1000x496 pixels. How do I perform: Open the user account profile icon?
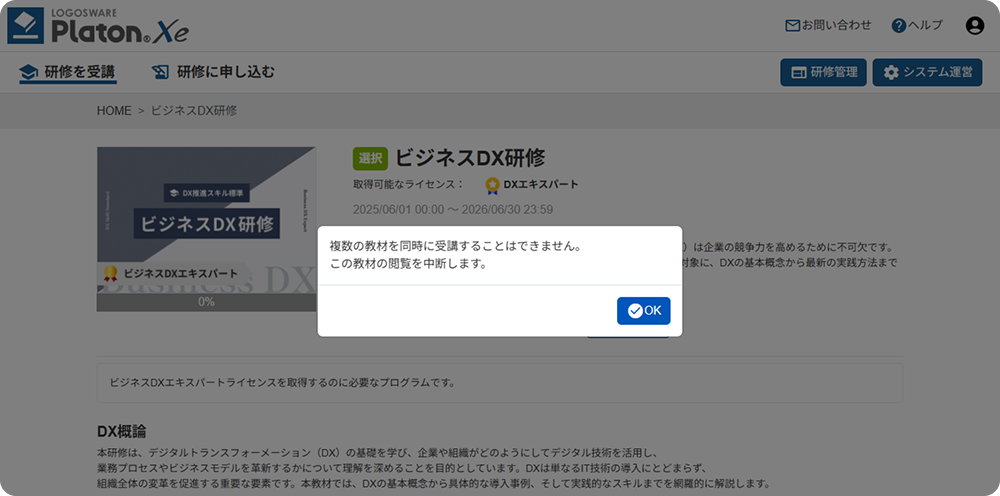(975, 26)
